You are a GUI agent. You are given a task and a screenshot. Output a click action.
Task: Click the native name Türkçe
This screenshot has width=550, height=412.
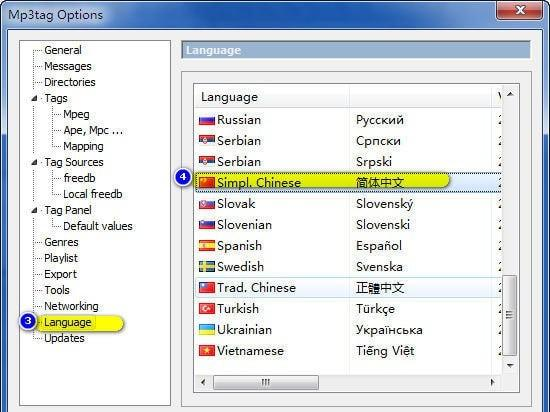point(375,309)
